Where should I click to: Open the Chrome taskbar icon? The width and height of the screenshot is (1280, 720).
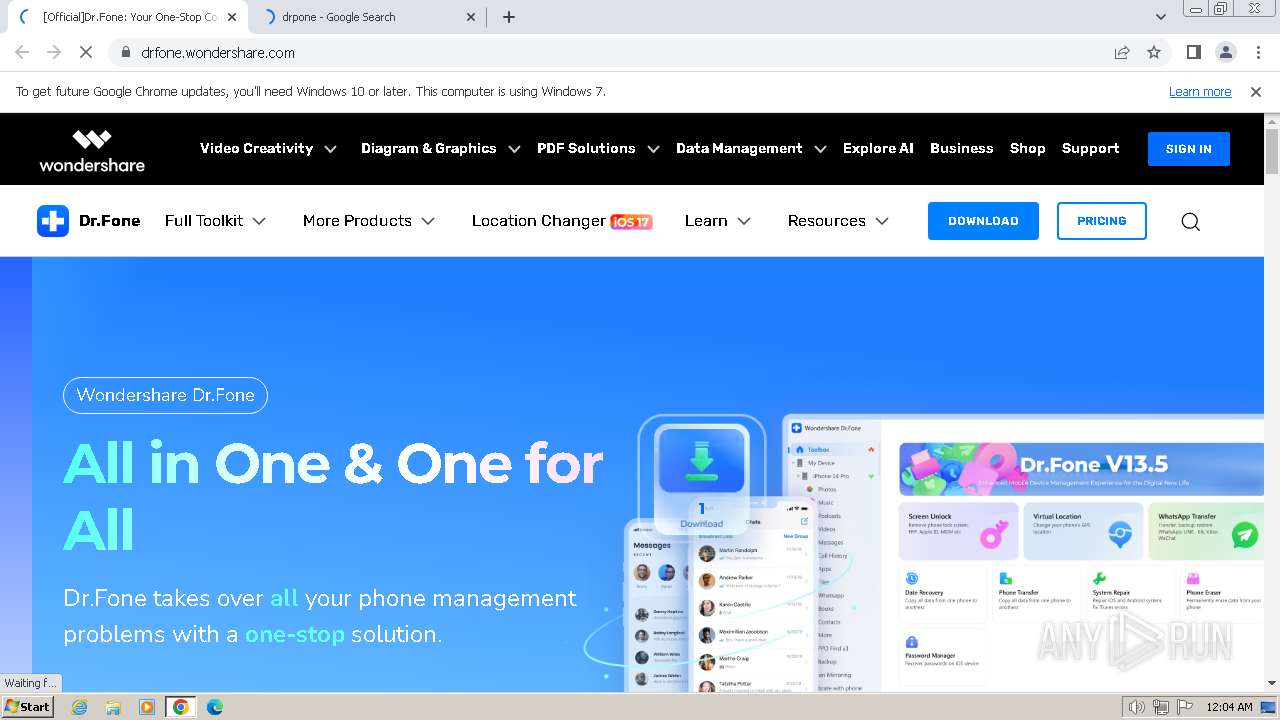(x=181, y=707)
